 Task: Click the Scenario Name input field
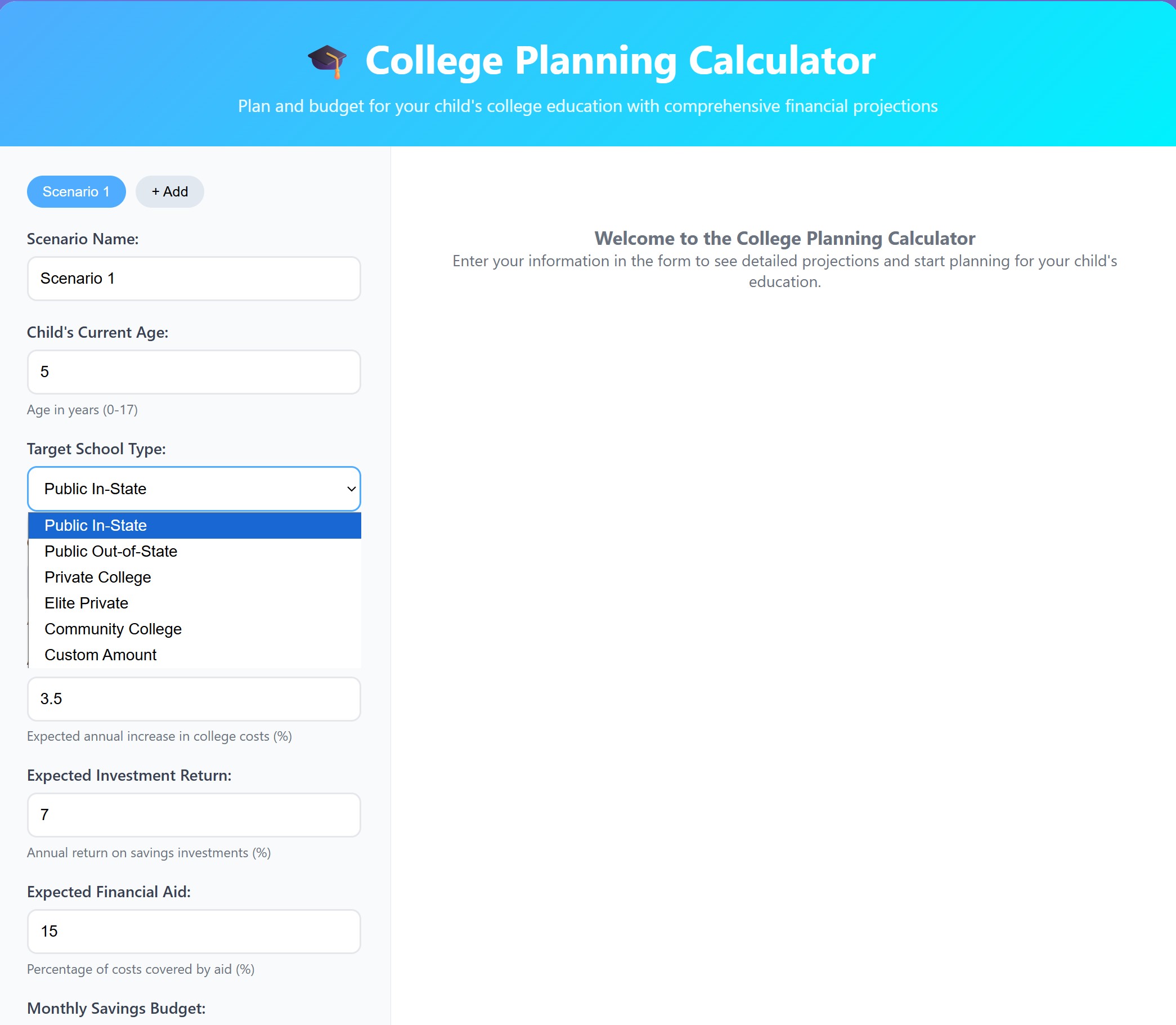click(193, 279)
